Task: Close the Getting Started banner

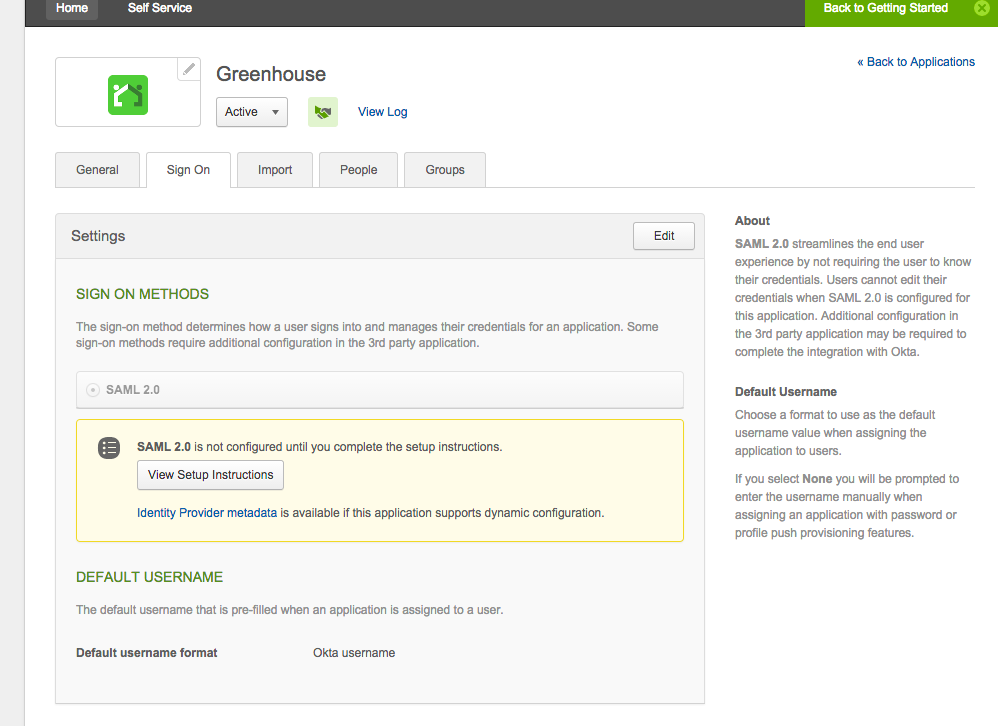Action: (x=982, y=8)
